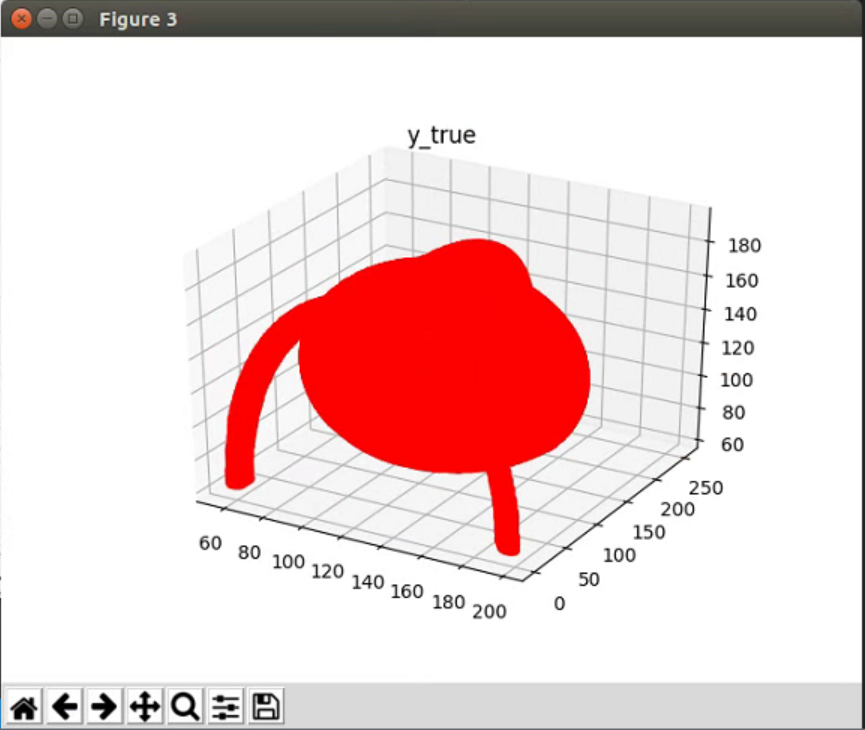Click the Forward navigation arrow icon
This screenshot has width=865, height=730.
(x=104, y=707)
